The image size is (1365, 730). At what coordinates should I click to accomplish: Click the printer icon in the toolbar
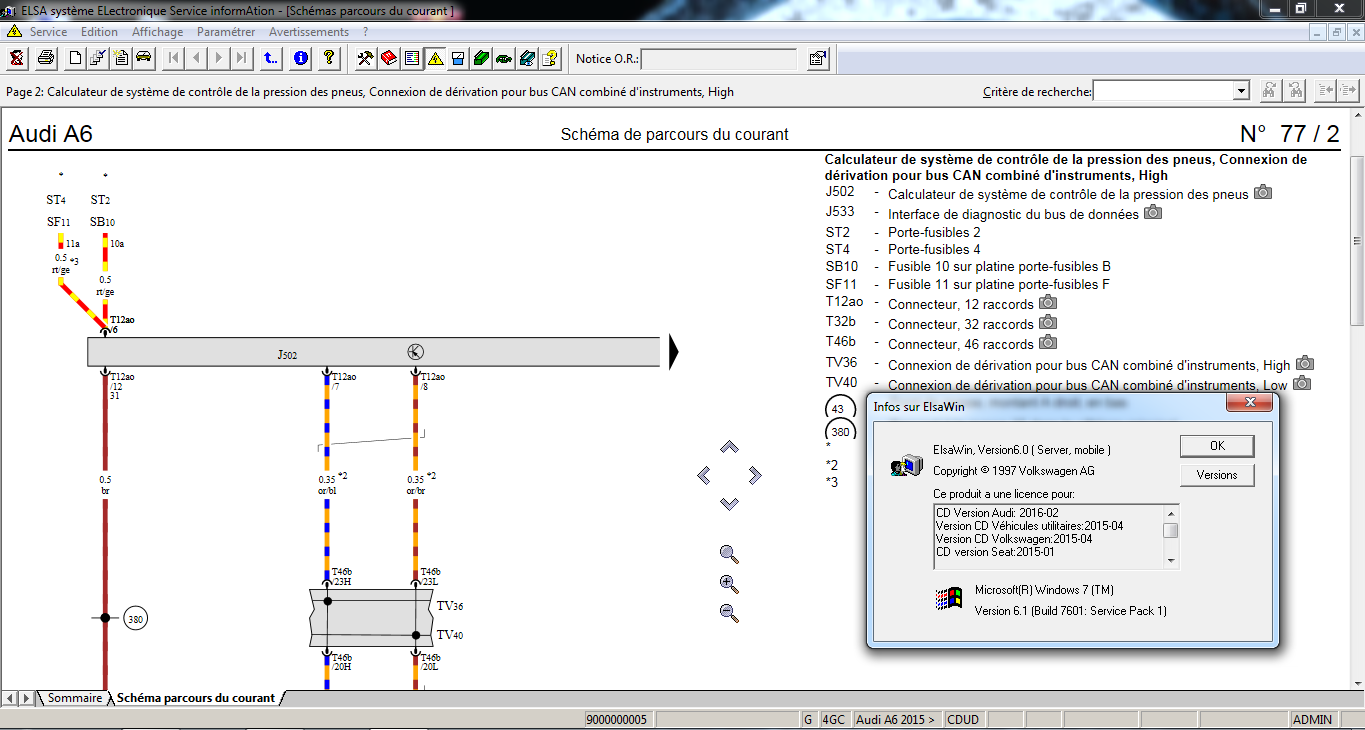click(46, 58)
